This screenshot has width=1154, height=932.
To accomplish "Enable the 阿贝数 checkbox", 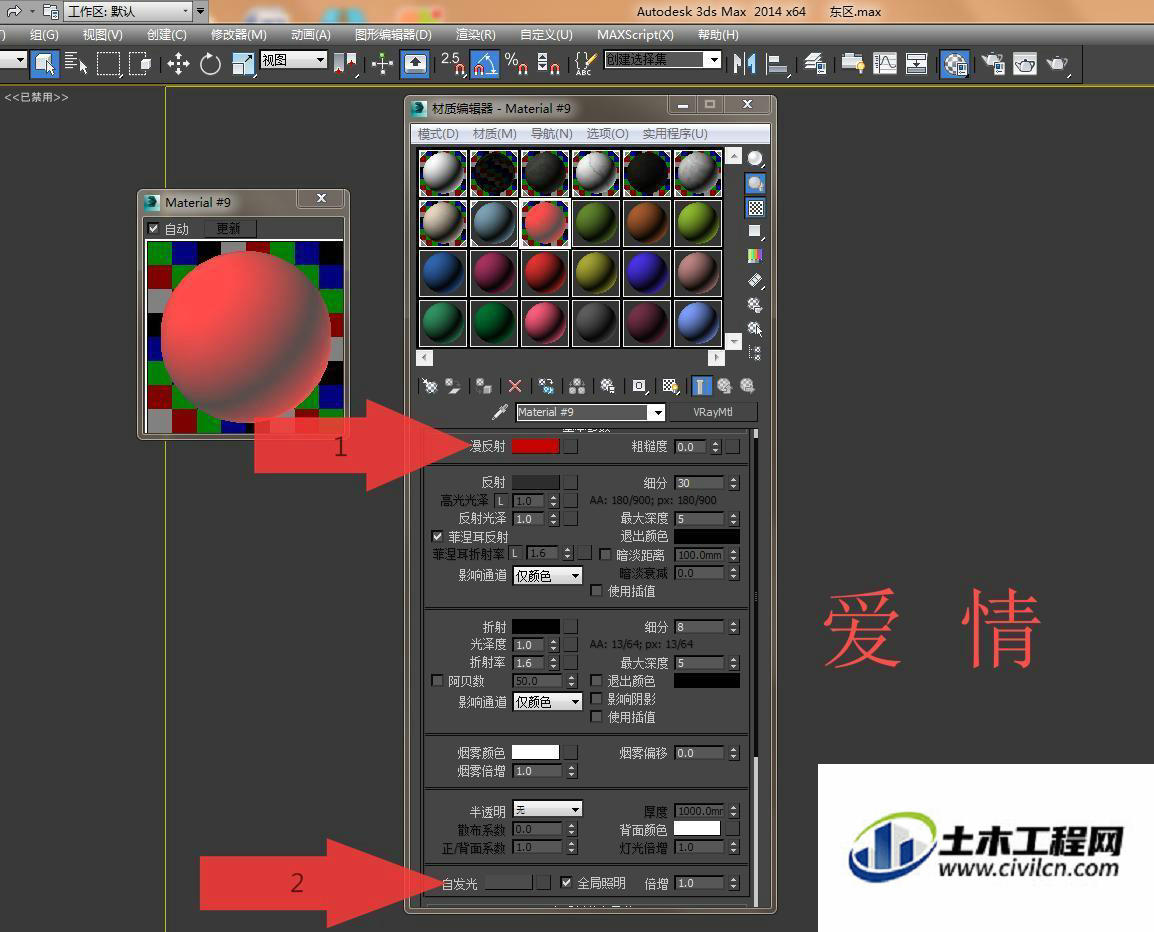I will pos(437,681).
